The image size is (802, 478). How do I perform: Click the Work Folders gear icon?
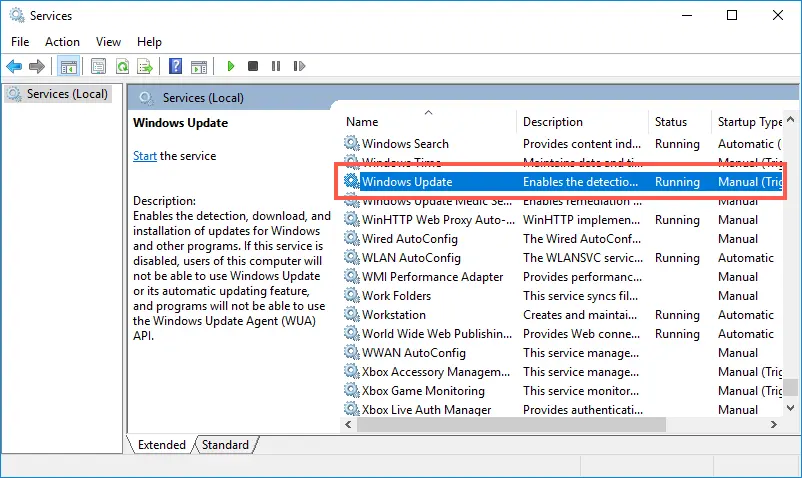(351, 295)
